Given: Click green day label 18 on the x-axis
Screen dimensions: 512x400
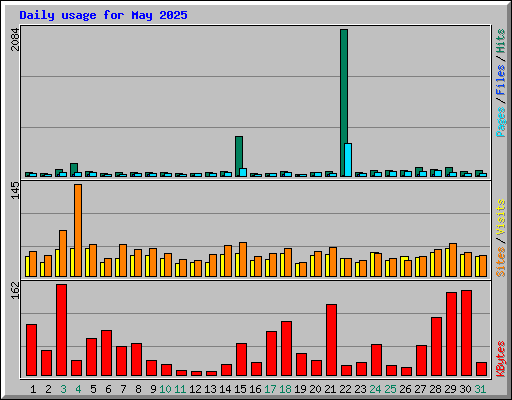Looking at the screenshot, I should [x=285, y=389].
